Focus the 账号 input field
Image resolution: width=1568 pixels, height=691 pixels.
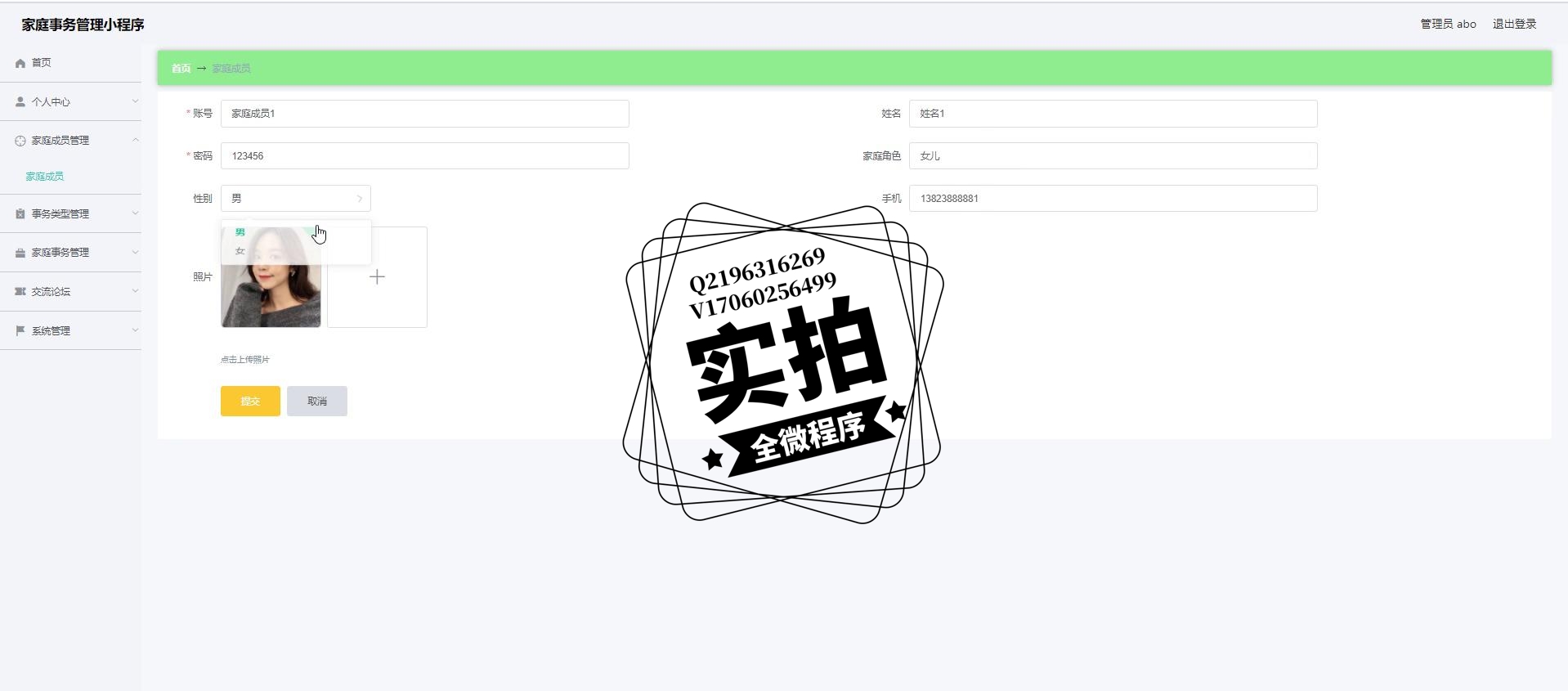[425, 114]
